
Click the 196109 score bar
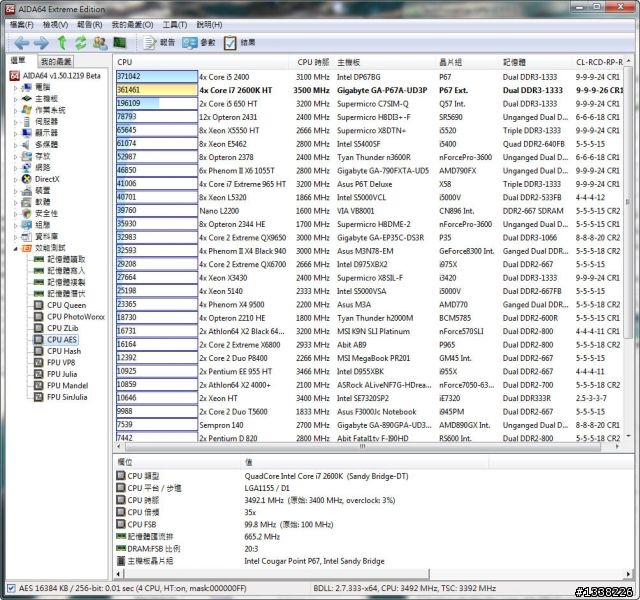157,103
